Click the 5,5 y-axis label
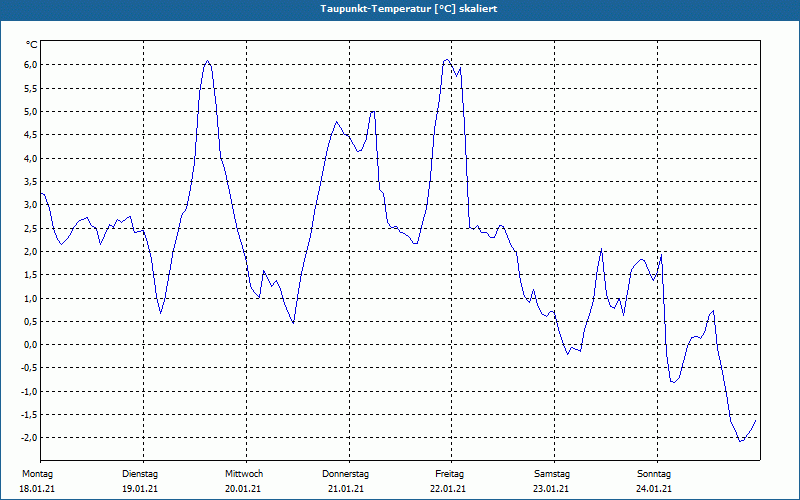The height and width of the screenshot is (500, 800). coord(30,88)
